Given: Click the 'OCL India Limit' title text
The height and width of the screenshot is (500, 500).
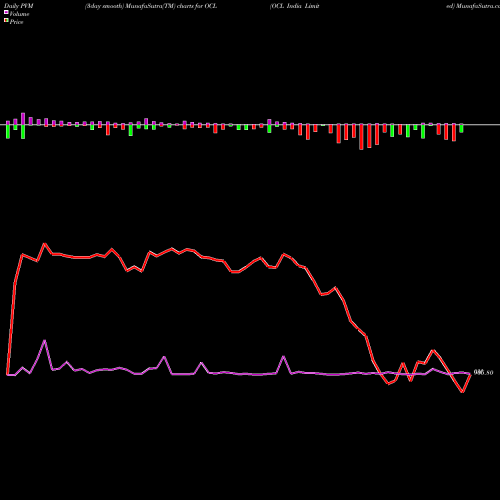Looking at the screenshot, I should [295, 6].
